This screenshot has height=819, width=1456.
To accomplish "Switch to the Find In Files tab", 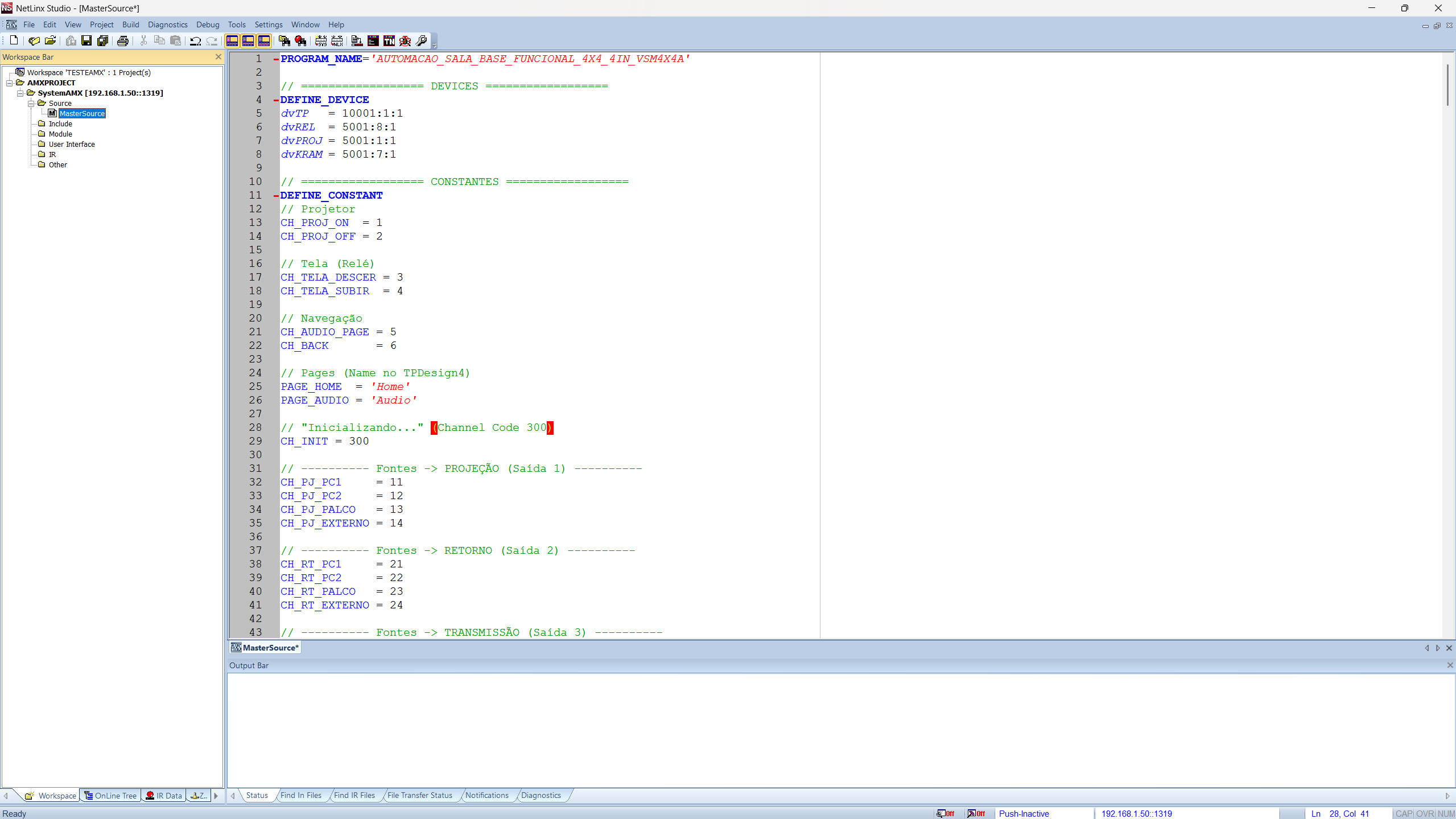I will pos(300,795).
